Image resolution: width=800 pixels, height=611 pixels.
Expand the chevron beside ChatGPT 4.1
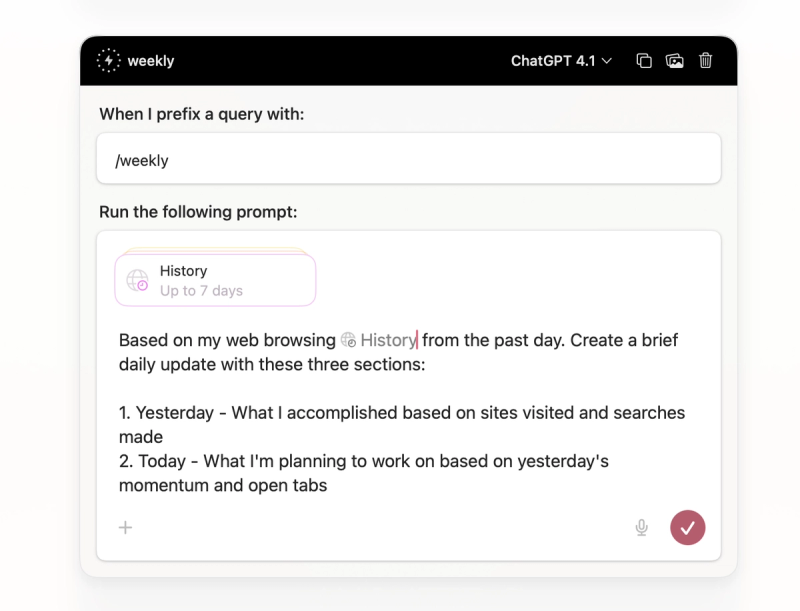(x=607, y=61)
